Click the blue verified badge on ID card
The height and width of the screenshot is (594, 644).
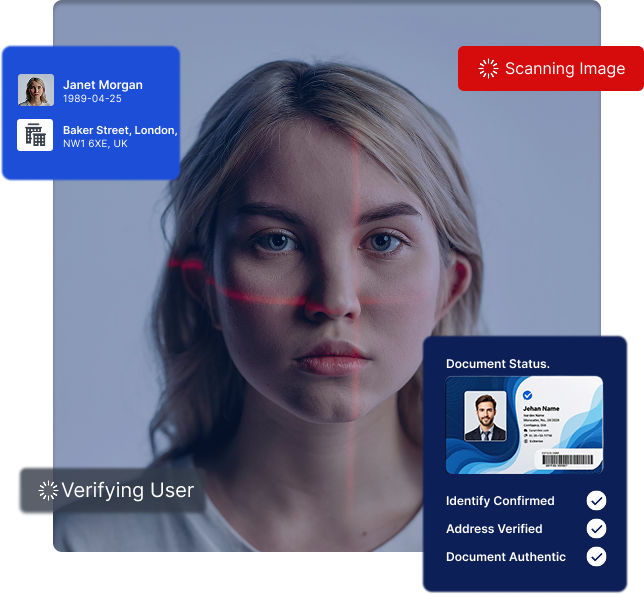(x=527, y=396)
